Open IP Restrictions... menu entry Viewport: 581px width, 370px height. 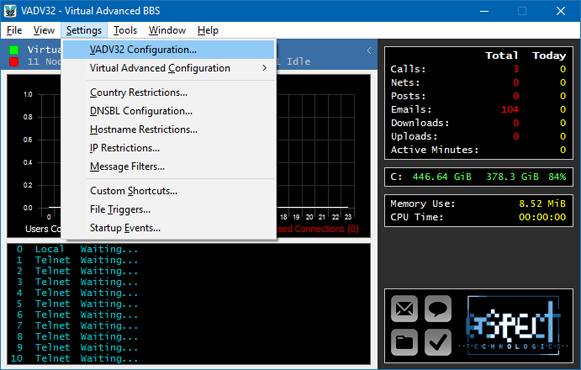[x=169, y=148]
